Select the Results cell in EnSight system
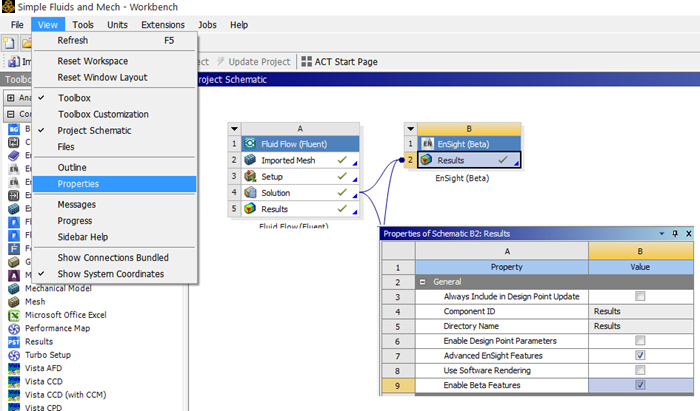This screenshot has width=700, height=411. 469,160
